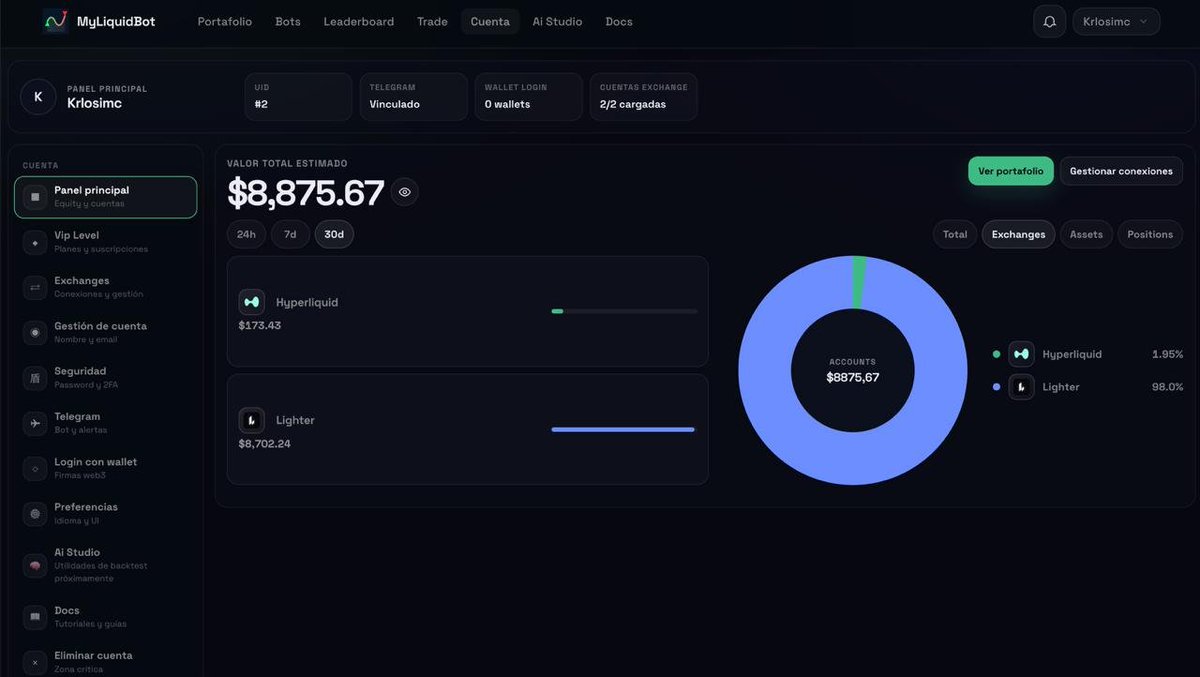The image size is (1200, 677).
Task: Click the Hyperliquid logo in the chart legend
Action: pyautogui.click(x=1021, y=354)
